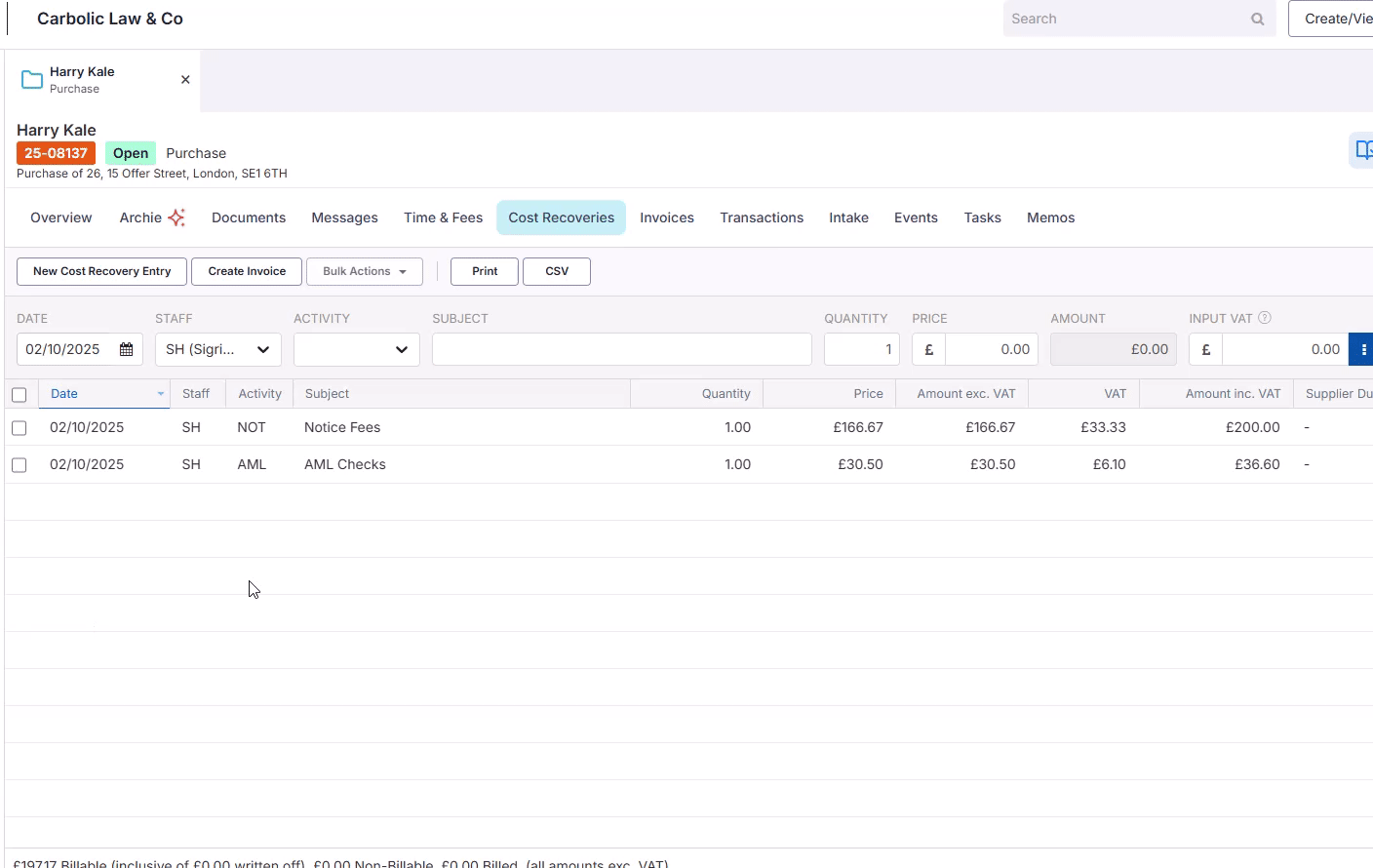Switch to the Invoices tab
The height and width of the screenshot is (868, 1373).
[667, 217]
